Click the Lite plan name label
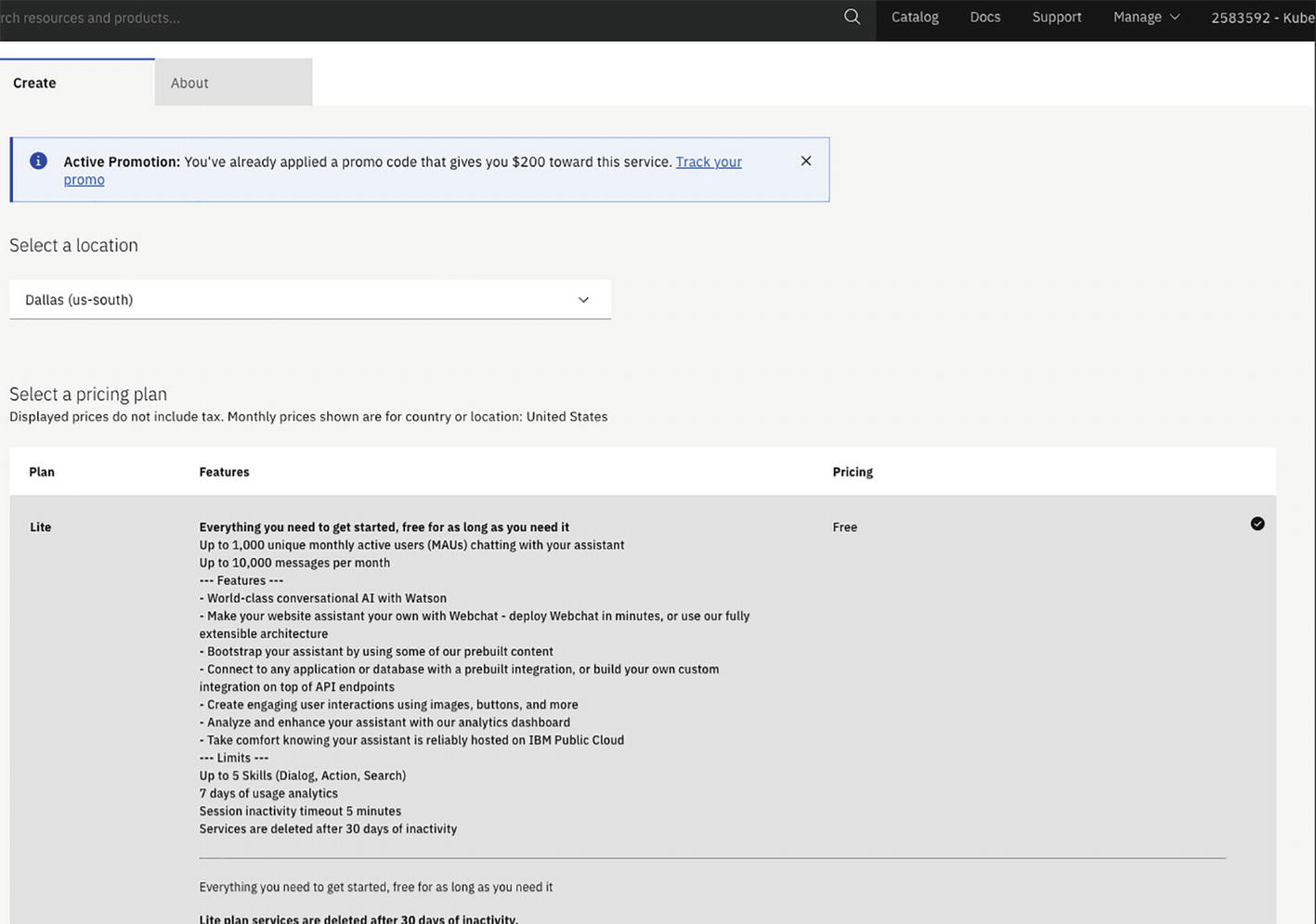The height and width of the screenshot is (924, 1316). pyautogui.click(x=40, y=527)
